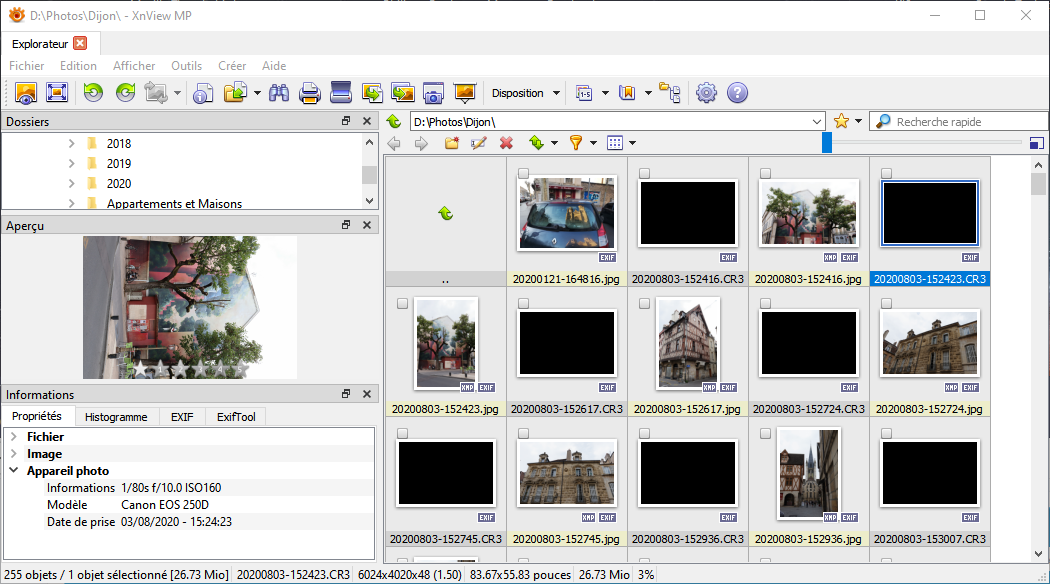The image size is (1050, 584).
Task: Toggle fullscreen view icon
Action: 57,93
